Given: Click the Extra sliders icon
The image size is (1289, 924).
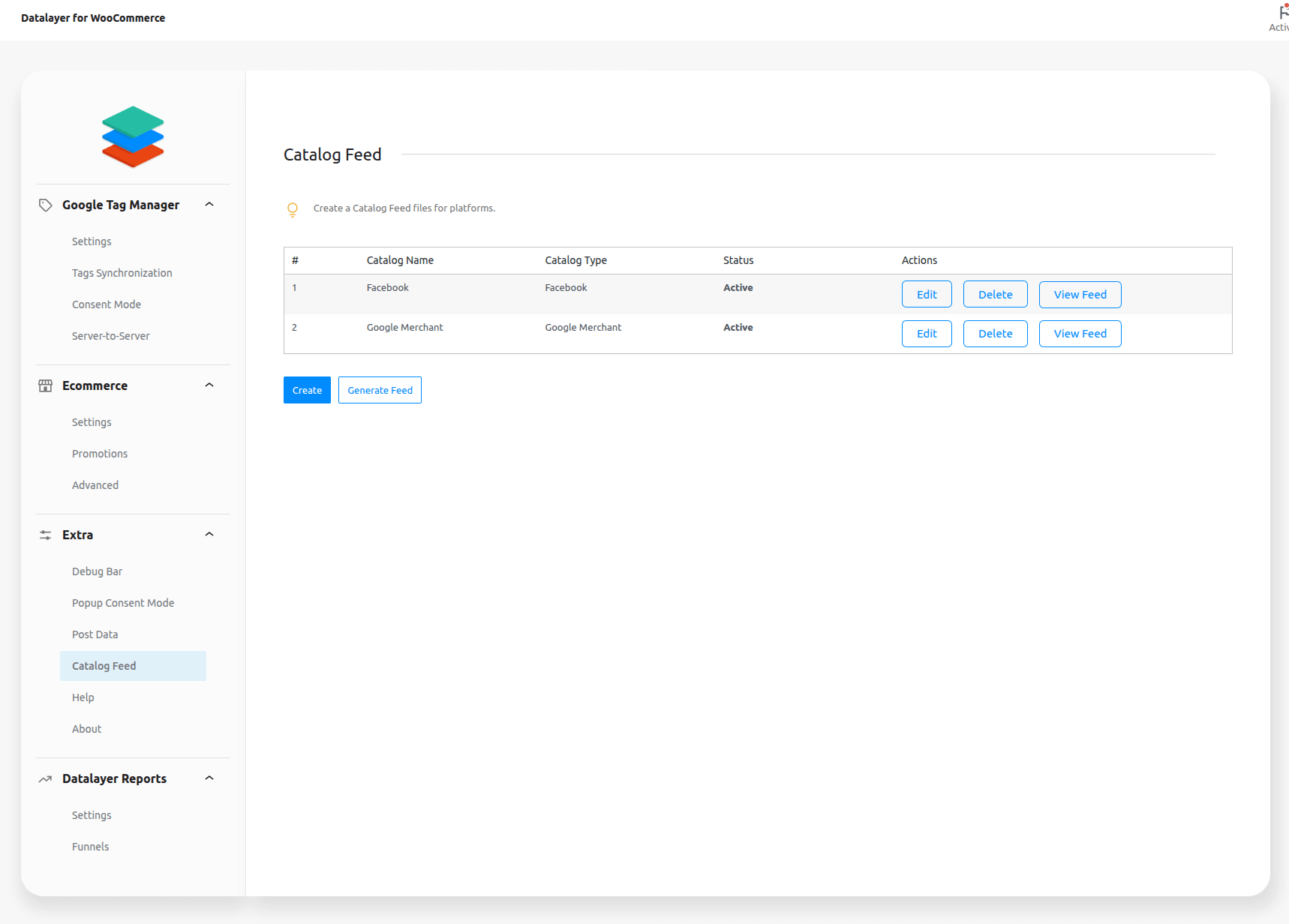Looking at the screenshot, I should click(x=46, y=535).
